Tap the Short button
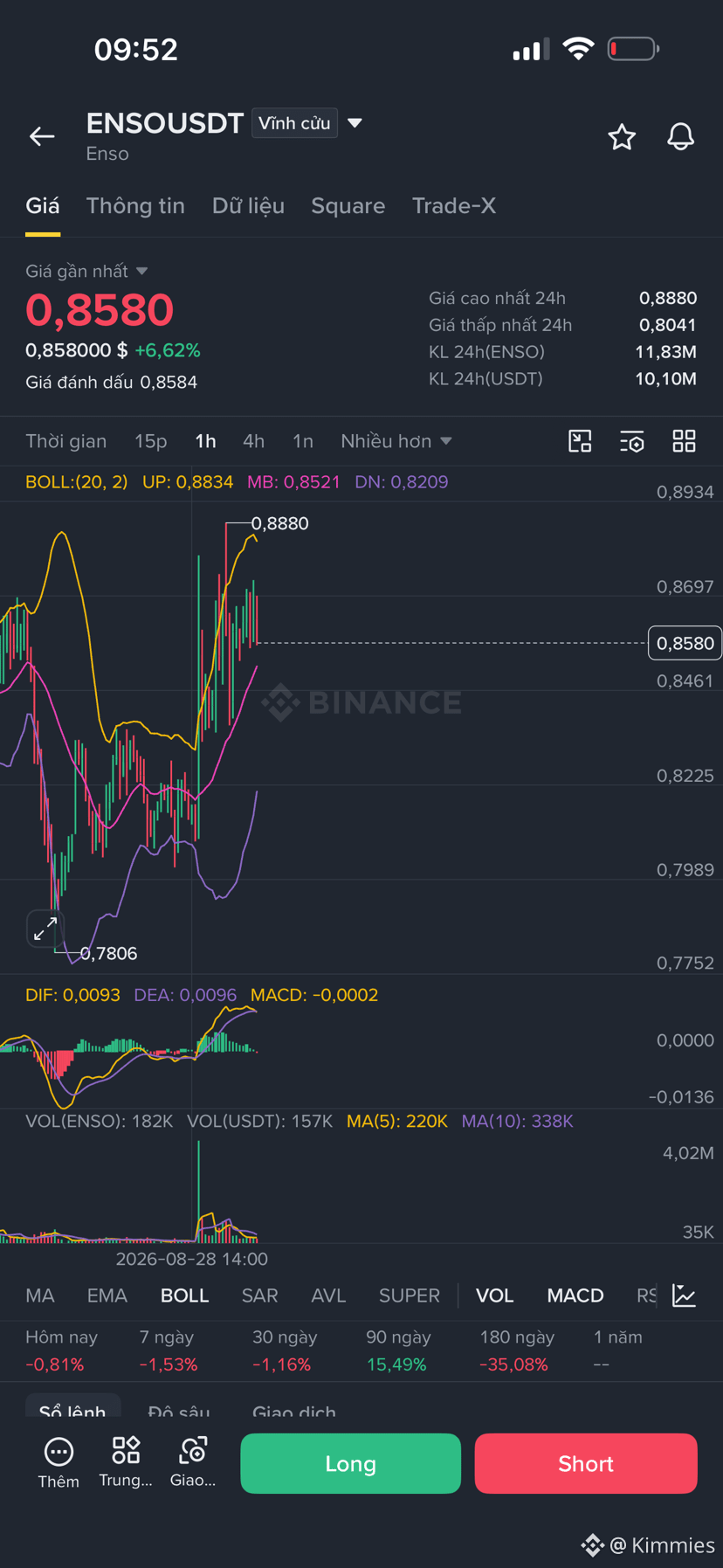Viewport: 723px width, 1568px height. [x=586, y=1463]
